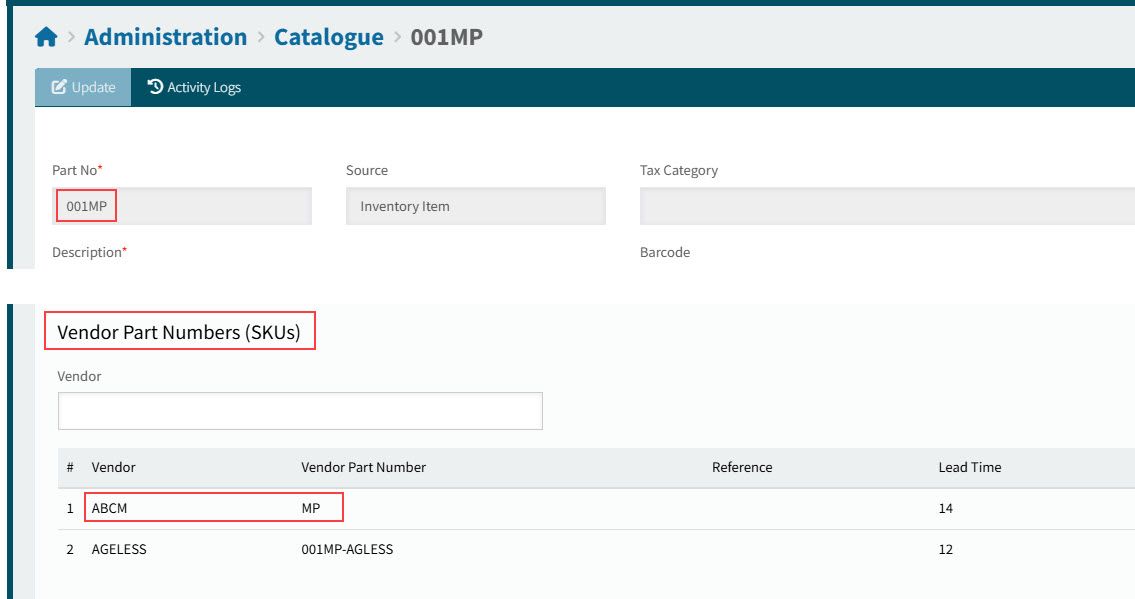Click the Lead Time column header

pos(969,467)
